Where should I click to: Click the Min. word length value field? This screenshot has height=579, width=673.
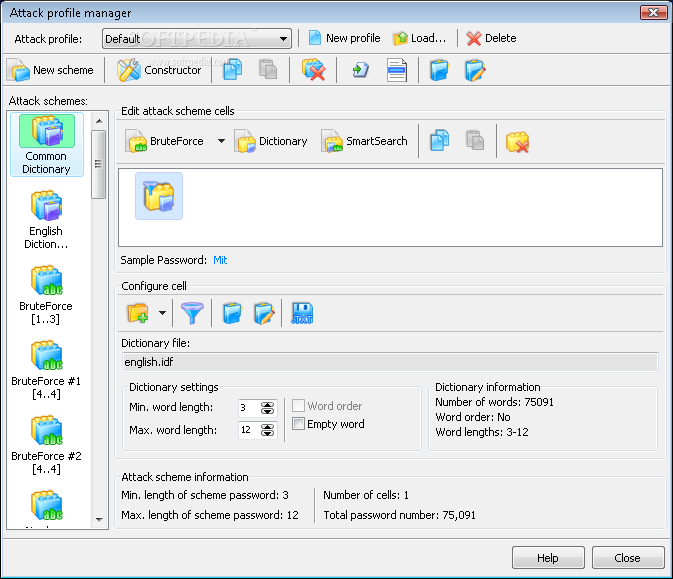[249, 407]
